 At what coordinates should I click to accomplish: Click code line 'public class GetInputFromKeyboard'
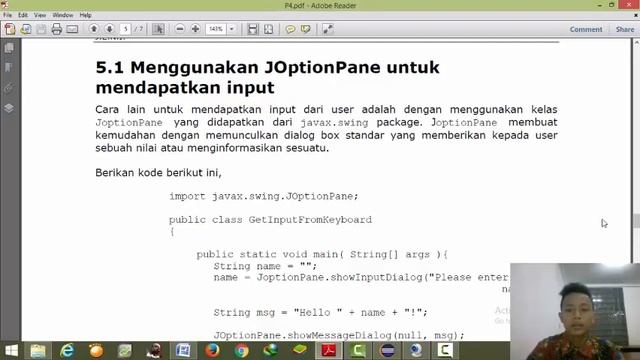click(x=271, y=220)
